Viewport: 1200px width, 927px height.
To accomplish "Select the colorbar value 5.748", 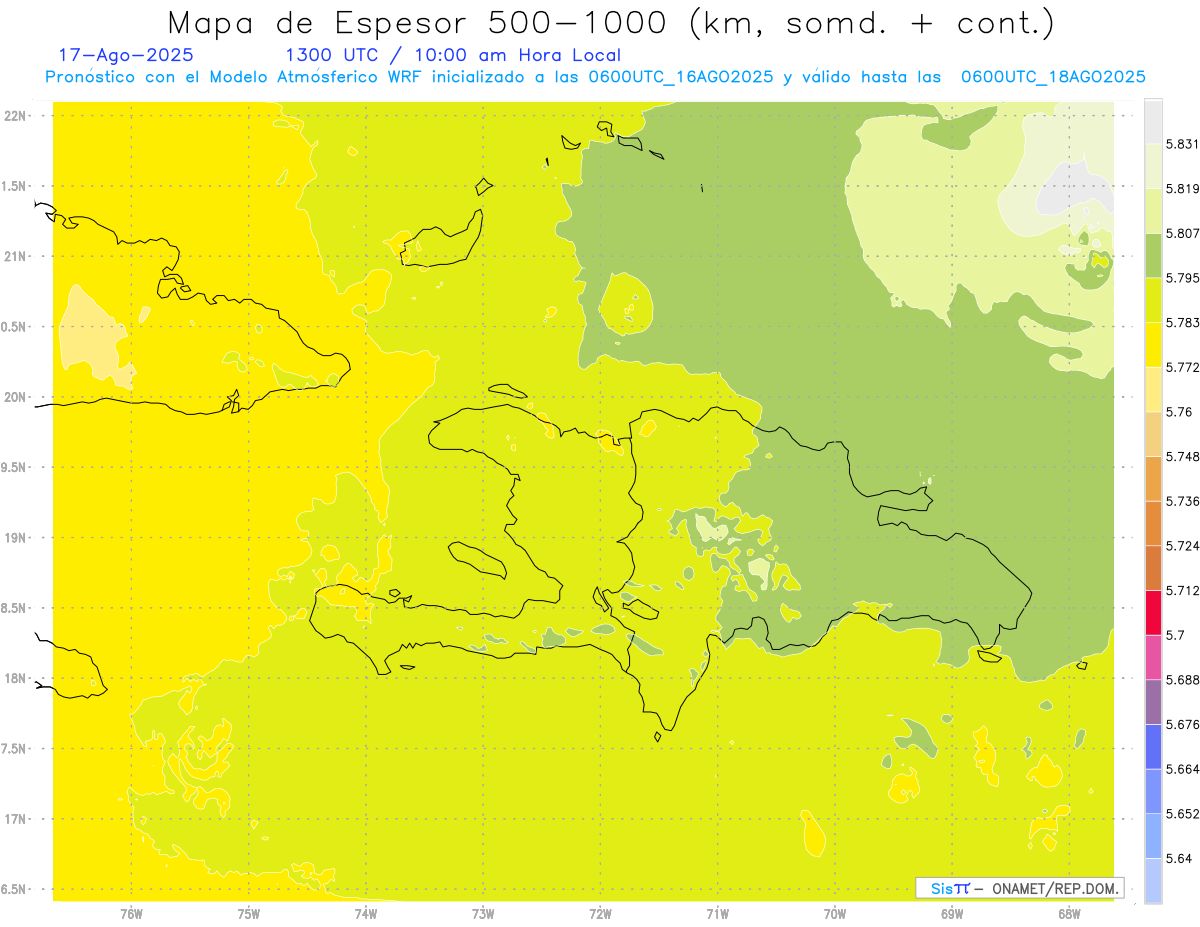I will tap(1183, 457).
